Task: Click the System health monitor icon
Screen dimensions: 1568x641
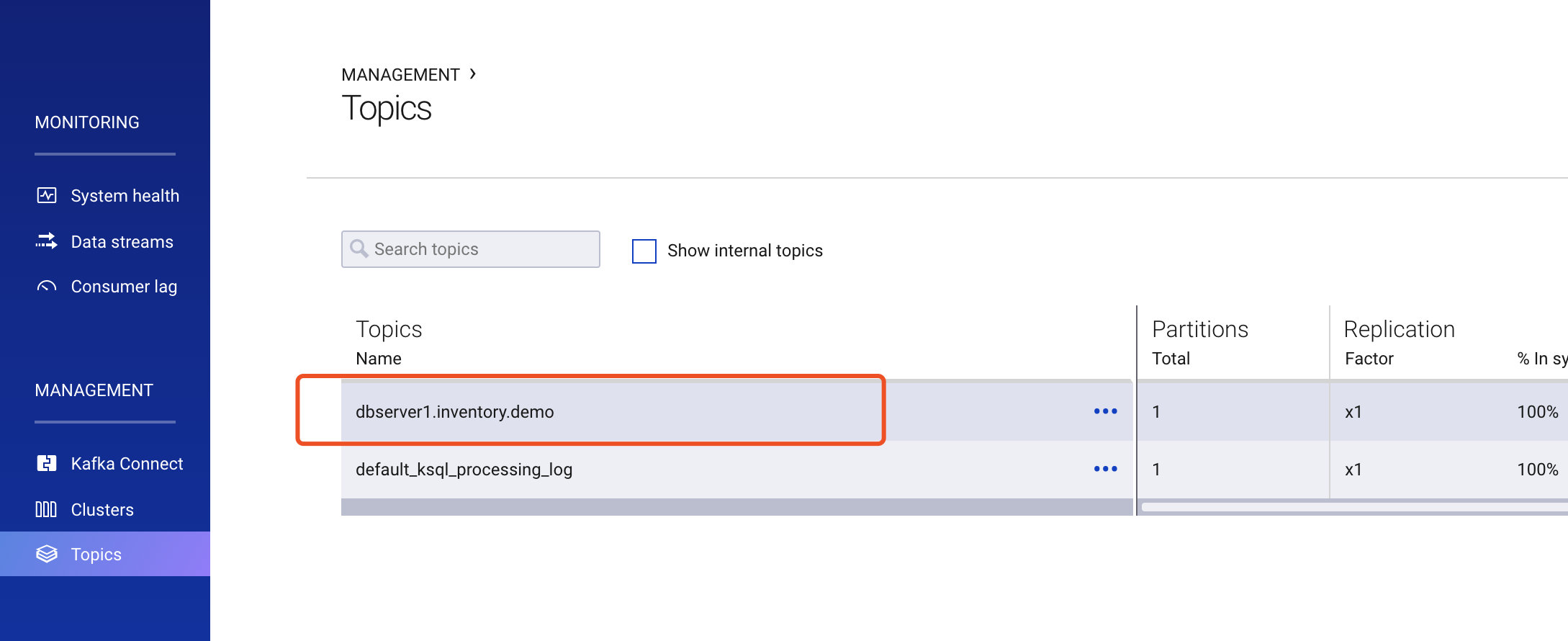Action: pos(47,195)
